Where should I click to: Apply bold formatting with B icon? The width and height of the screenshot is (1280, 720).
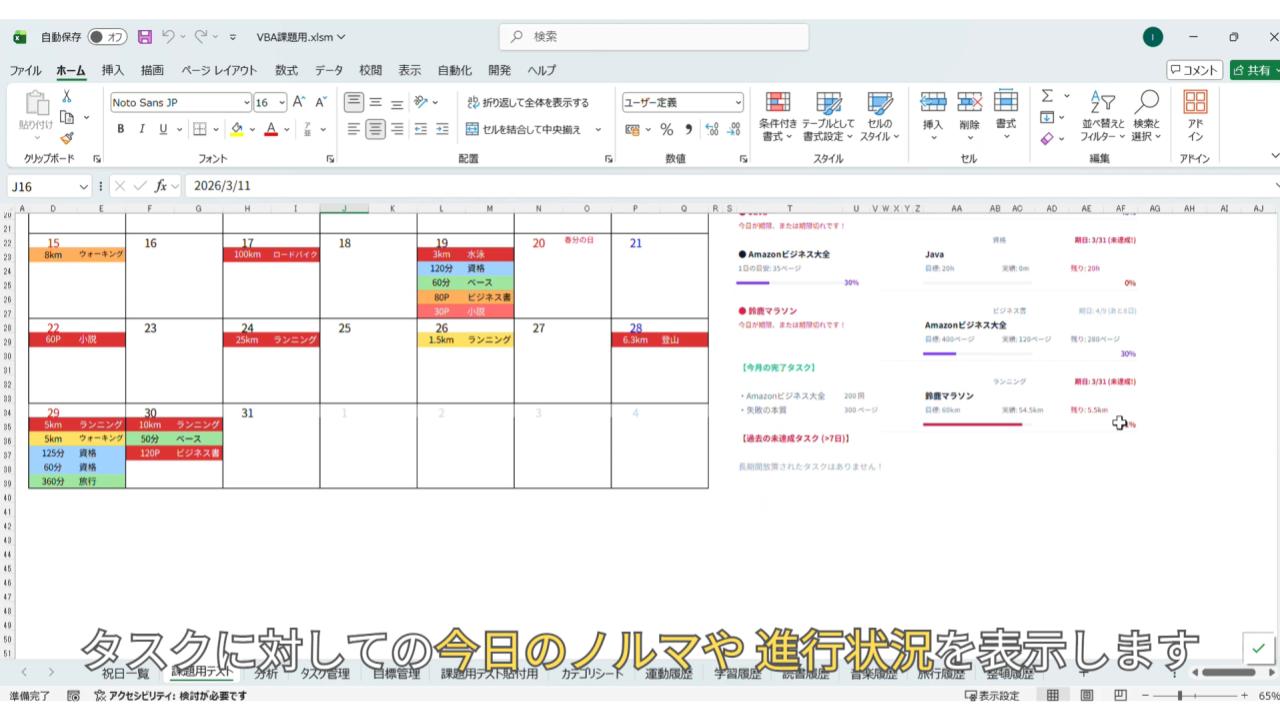[121, 129]
